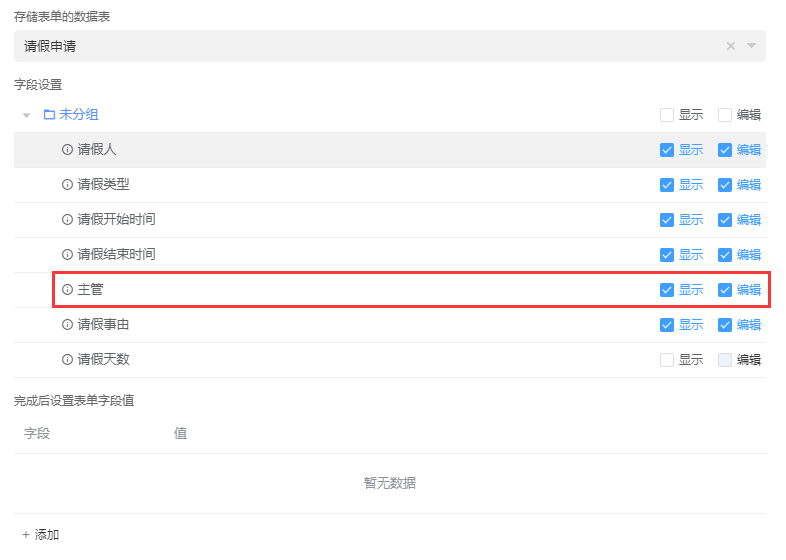Image resolution: width=786 pixels, height=560 pixels.
Task: Click info icon beside 请假结束时间
Action: (68, 255)
